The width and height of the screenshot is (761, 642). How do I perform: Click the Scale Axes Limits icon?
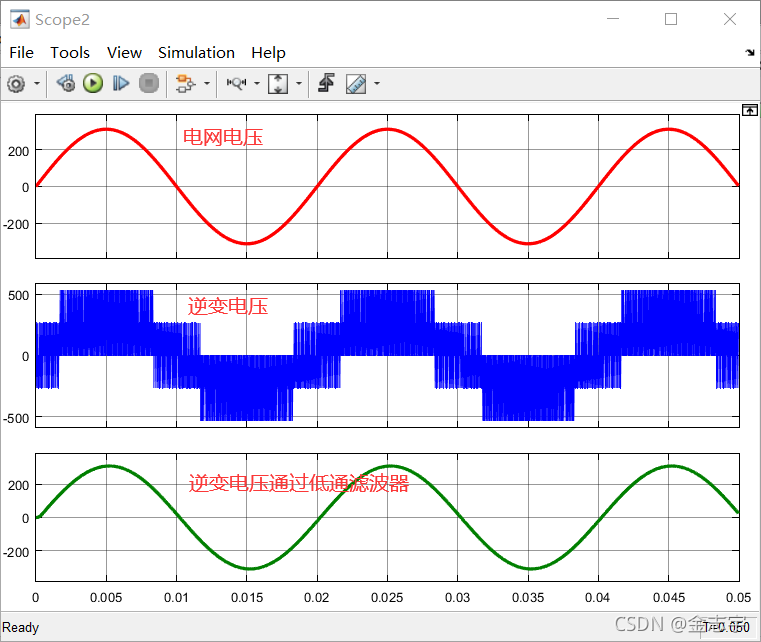pos(278,83)
